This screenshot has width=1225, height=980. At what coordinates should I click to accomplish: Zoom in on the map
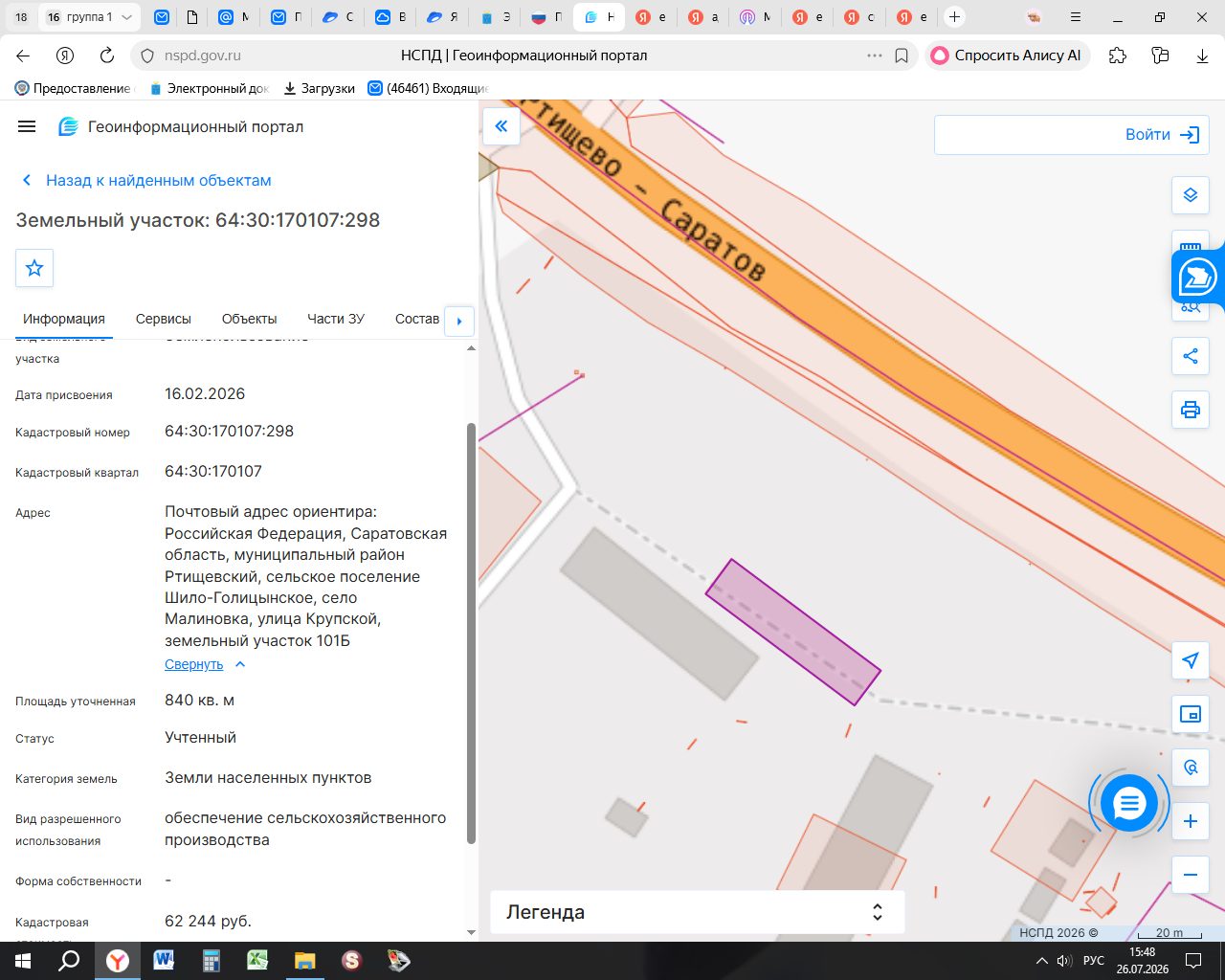point(1191,821)
